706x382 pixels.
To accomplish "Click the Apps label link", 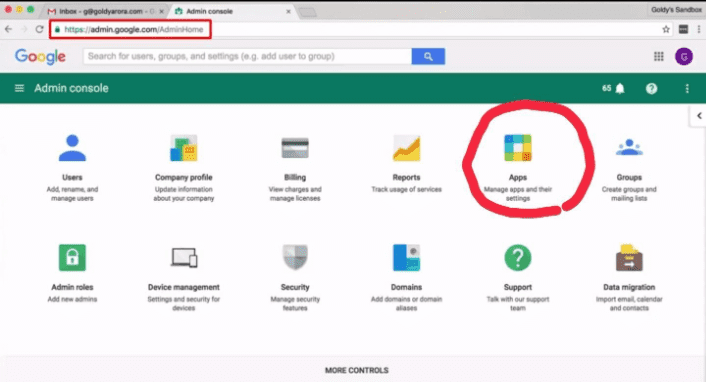I will (x=518, y=177).
